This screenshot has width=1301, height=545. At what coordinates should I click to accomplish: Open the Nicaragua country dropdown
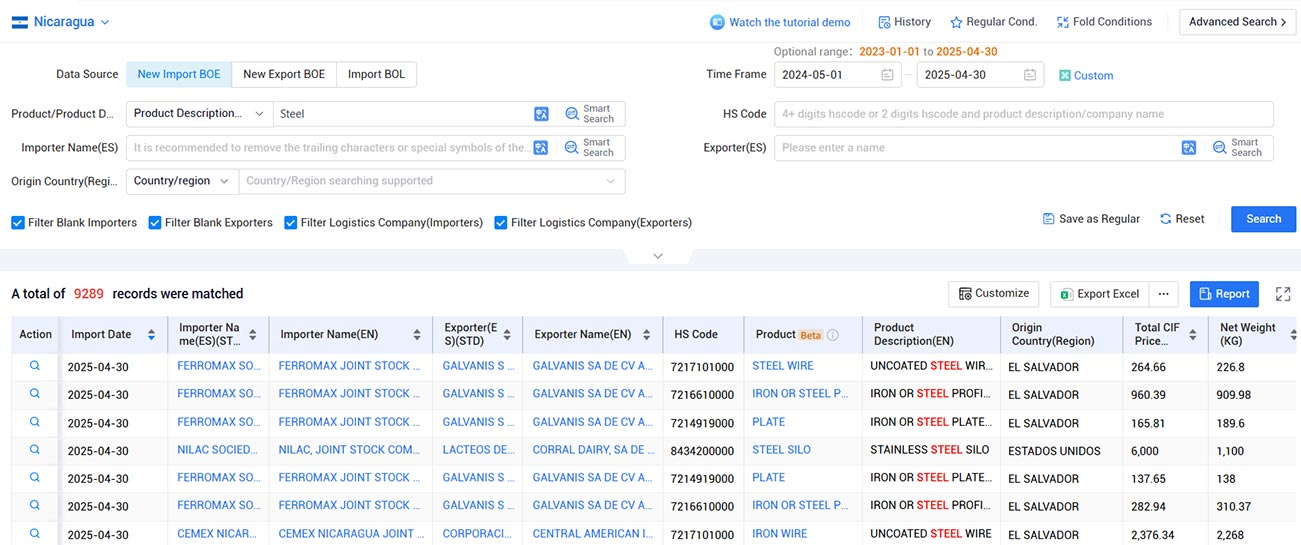pos(61,22)
